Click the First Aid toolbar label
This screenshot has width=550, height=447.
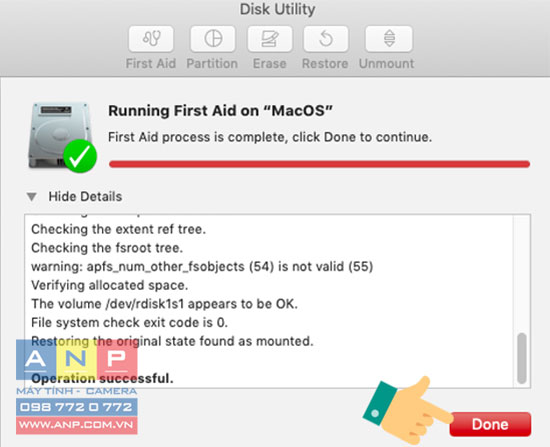[x=151, y=64]
